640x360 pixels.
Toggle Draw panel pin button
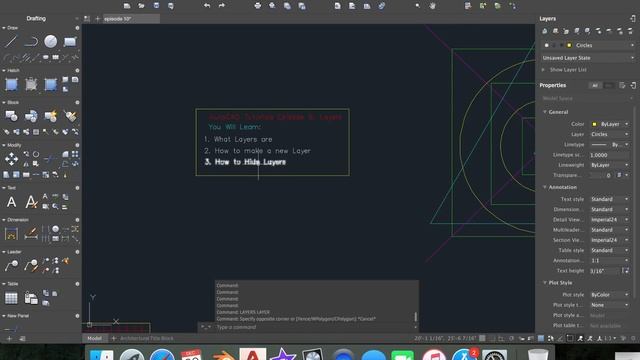click(x=77, y=28)
